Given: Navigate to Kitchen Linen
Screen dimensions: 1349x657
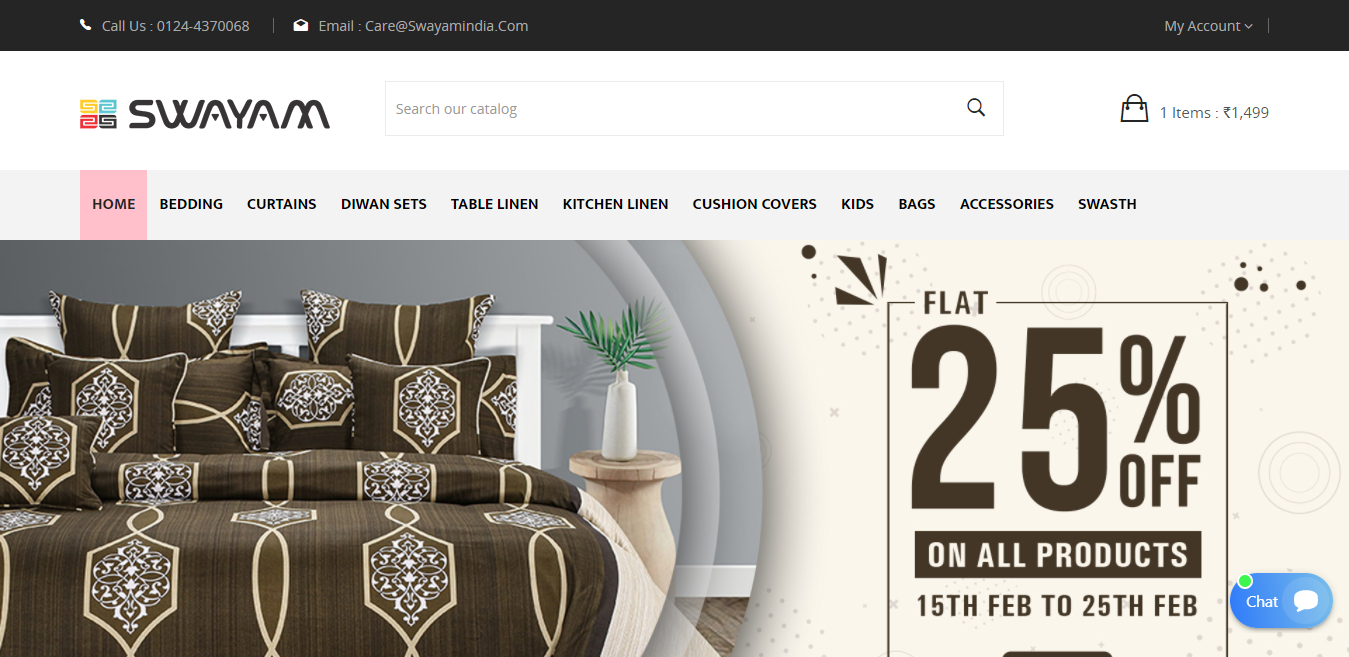Looking at the screenshot, I should (x=616, y=204).
